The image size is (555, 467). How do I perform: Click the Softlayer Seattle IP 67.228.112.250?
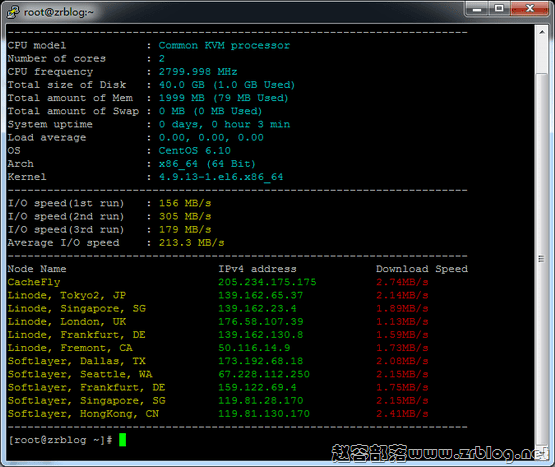pyautogui.click(x=264, y=374)
